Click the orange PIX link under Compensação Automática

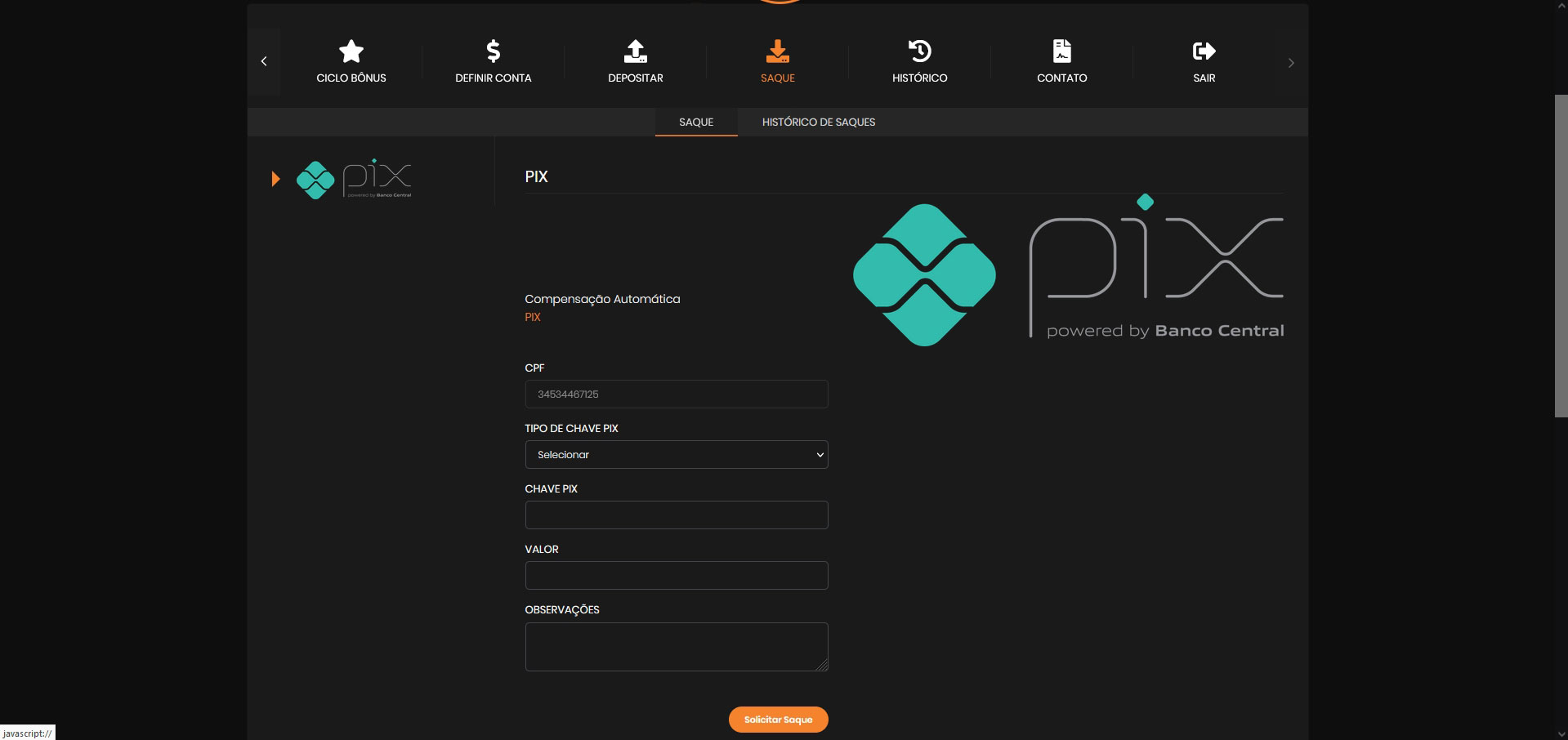pyautogui.click(x=533, y=317)
